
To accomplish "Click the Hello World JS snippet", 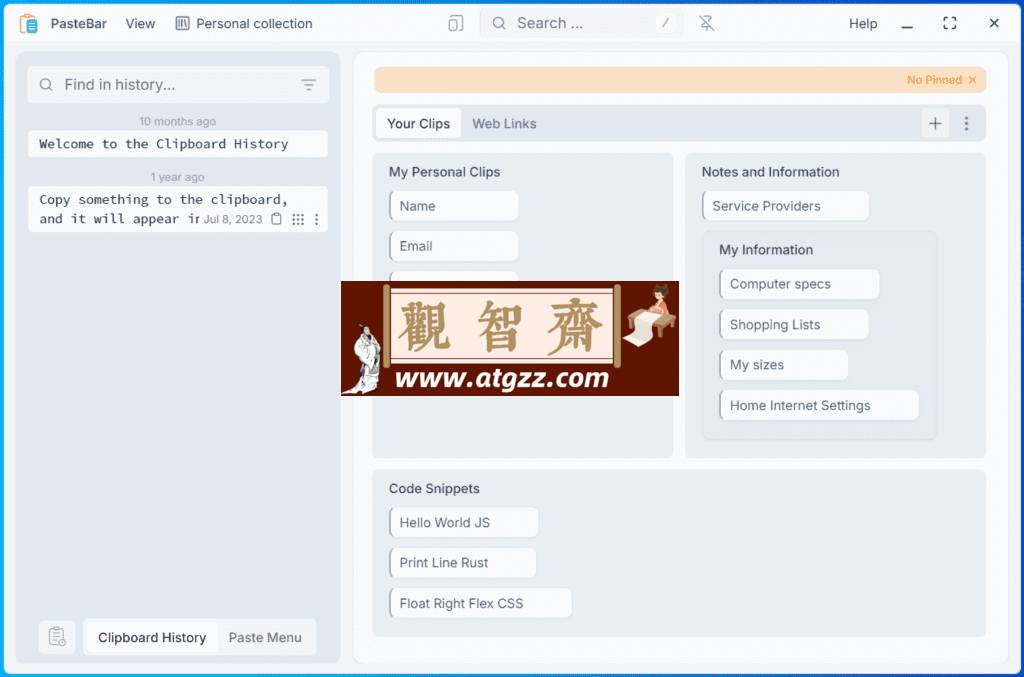I will [x=464, y=522].
